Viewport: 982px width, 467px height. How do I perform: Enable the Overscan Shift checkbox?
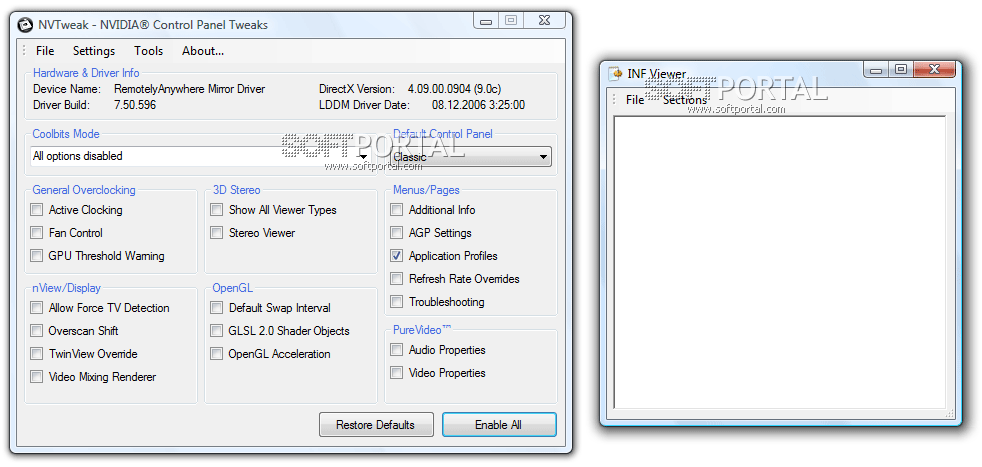(37, 331)
